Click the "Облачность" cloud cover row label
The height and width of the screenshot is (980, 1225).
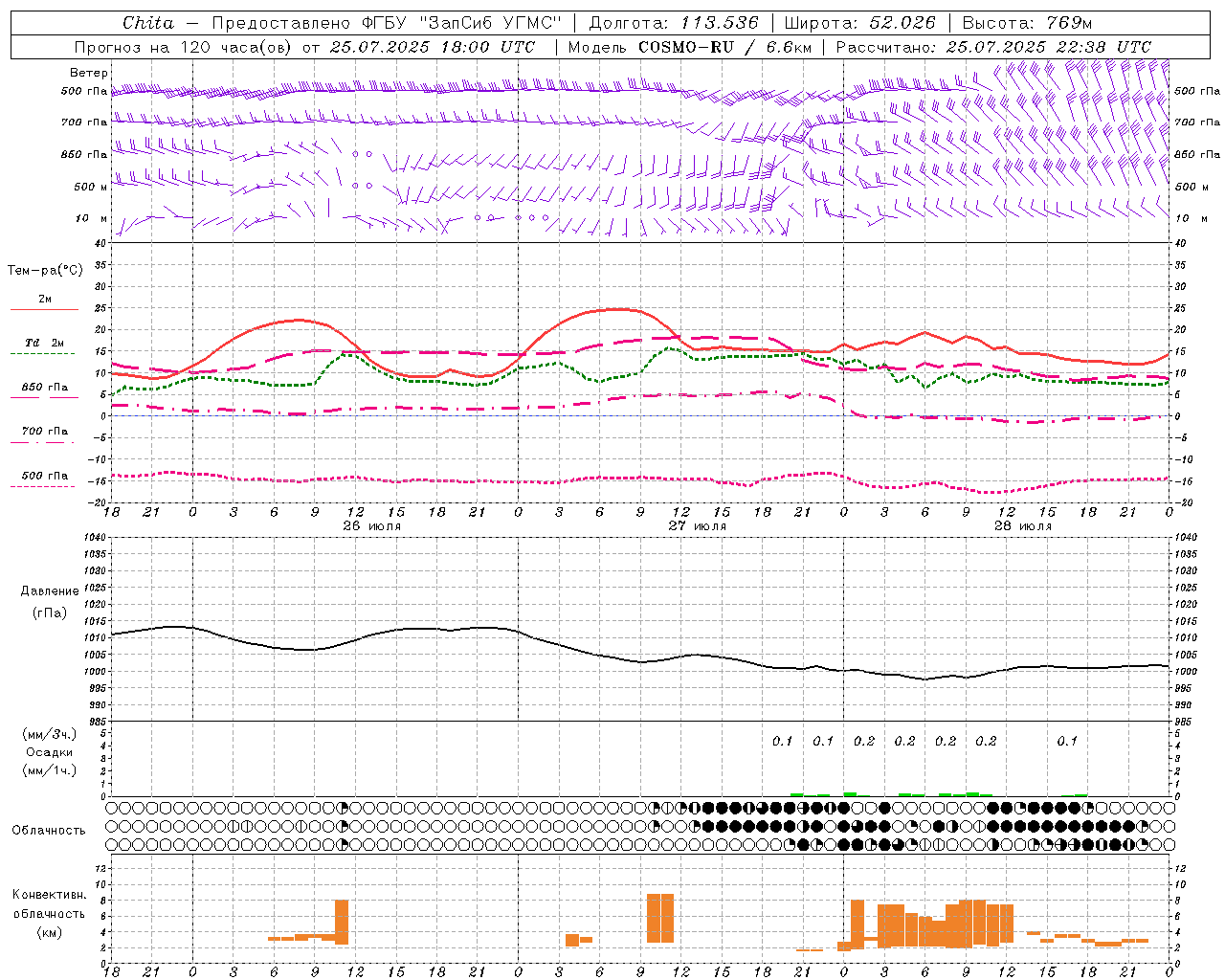pyautogui.click(x=49, y=830)
